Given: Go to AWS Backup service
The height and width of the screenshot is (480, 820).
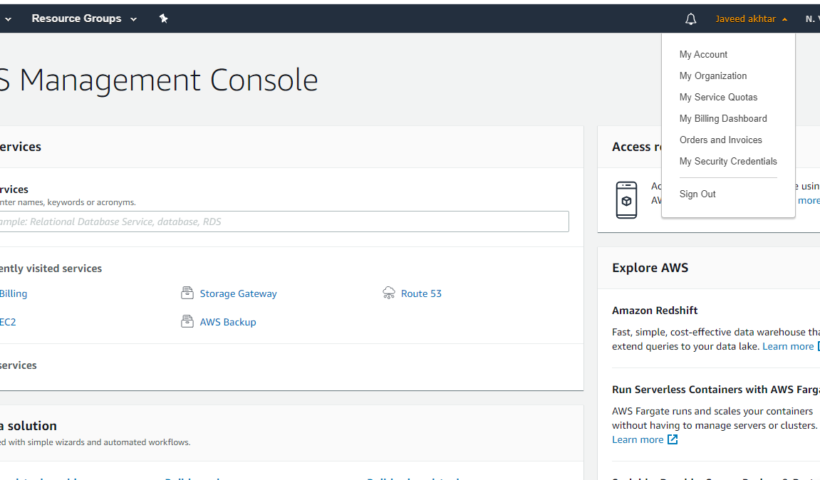Looking at the screenshot, I should point(227,322).
